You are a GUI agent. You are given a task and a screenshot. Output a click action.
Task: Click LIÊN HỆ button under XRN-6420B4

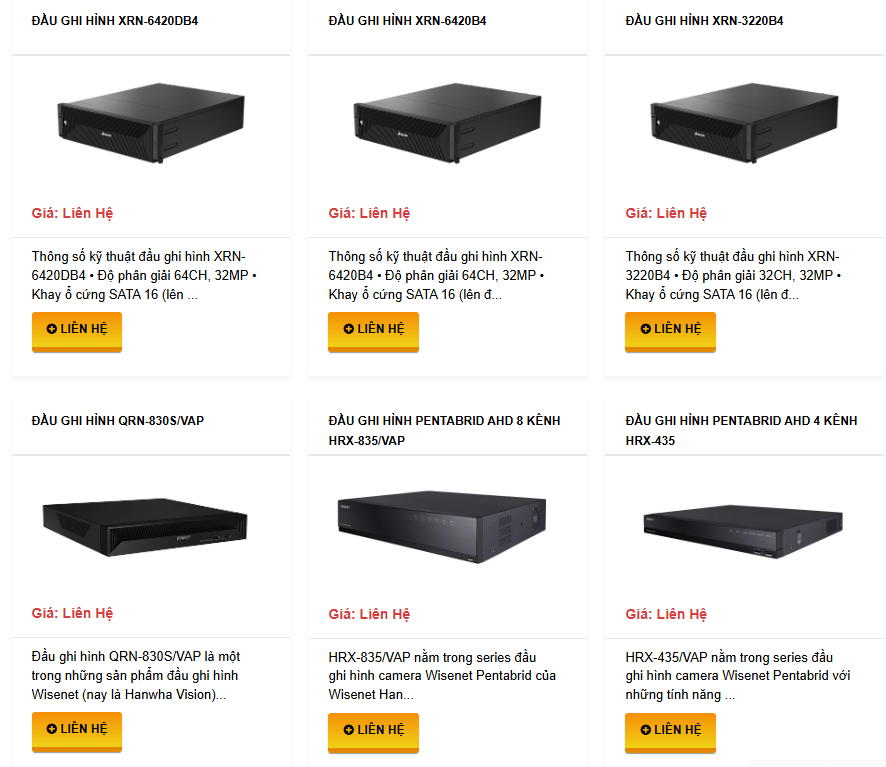coord(373,330)
